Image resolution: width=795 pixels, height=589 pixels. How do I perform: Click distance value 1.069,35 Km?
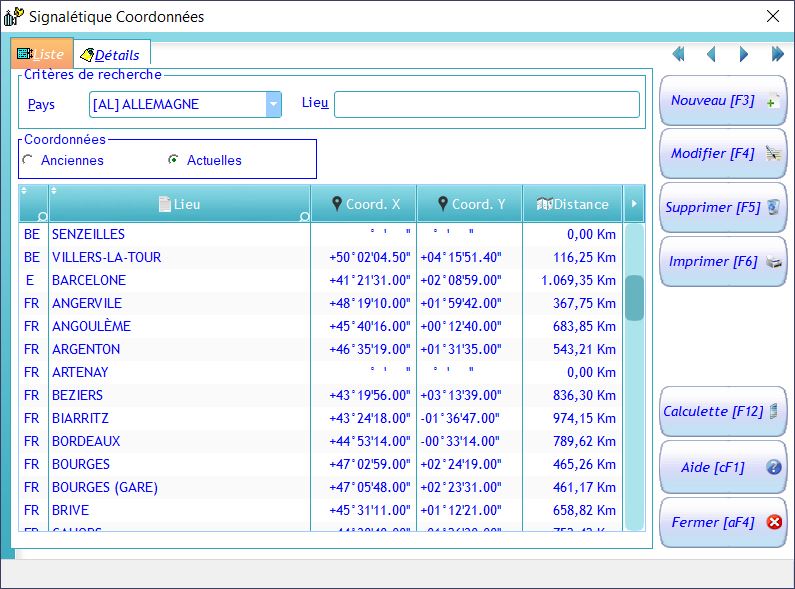579,280
